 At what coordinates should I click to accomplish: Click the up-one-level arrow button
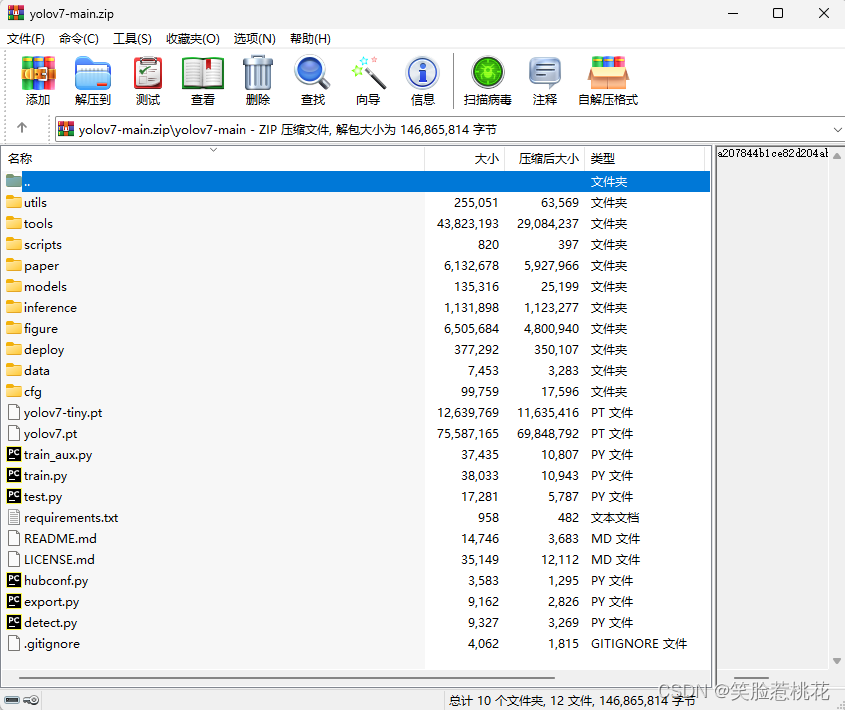click(x=22, y=128)
